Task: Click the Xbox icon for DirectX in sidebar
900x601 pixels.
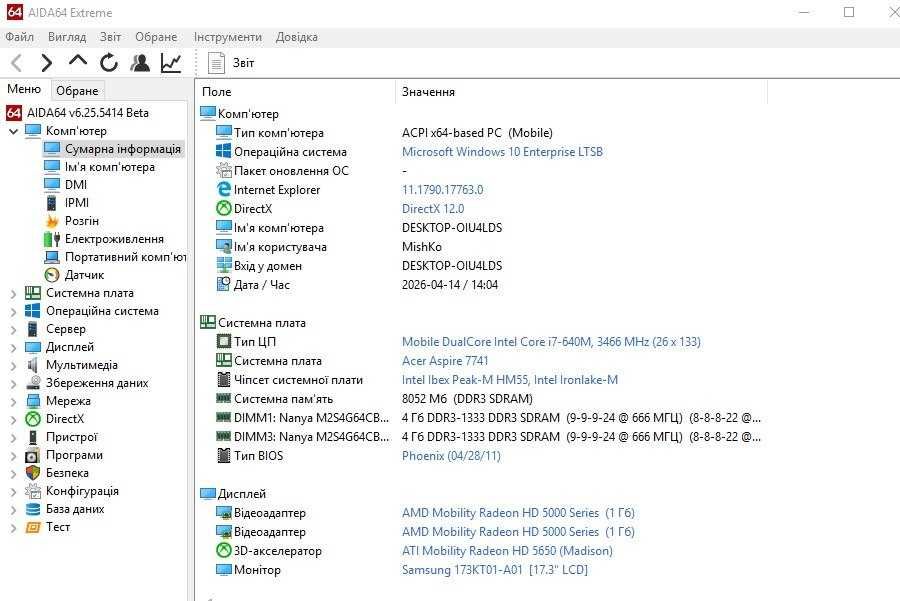Action: (33, 418)
